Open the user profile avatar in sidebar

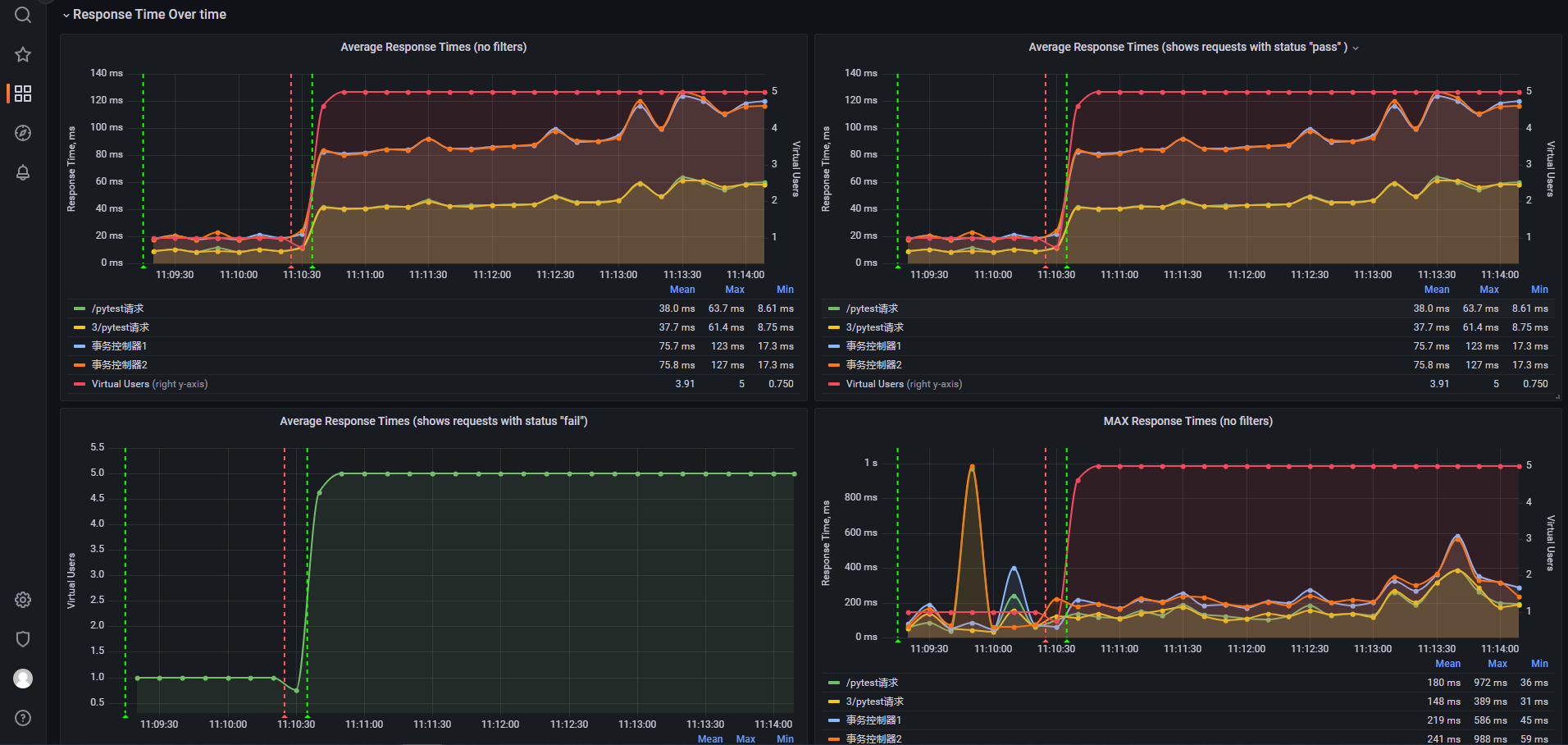[x=23, y=679]
